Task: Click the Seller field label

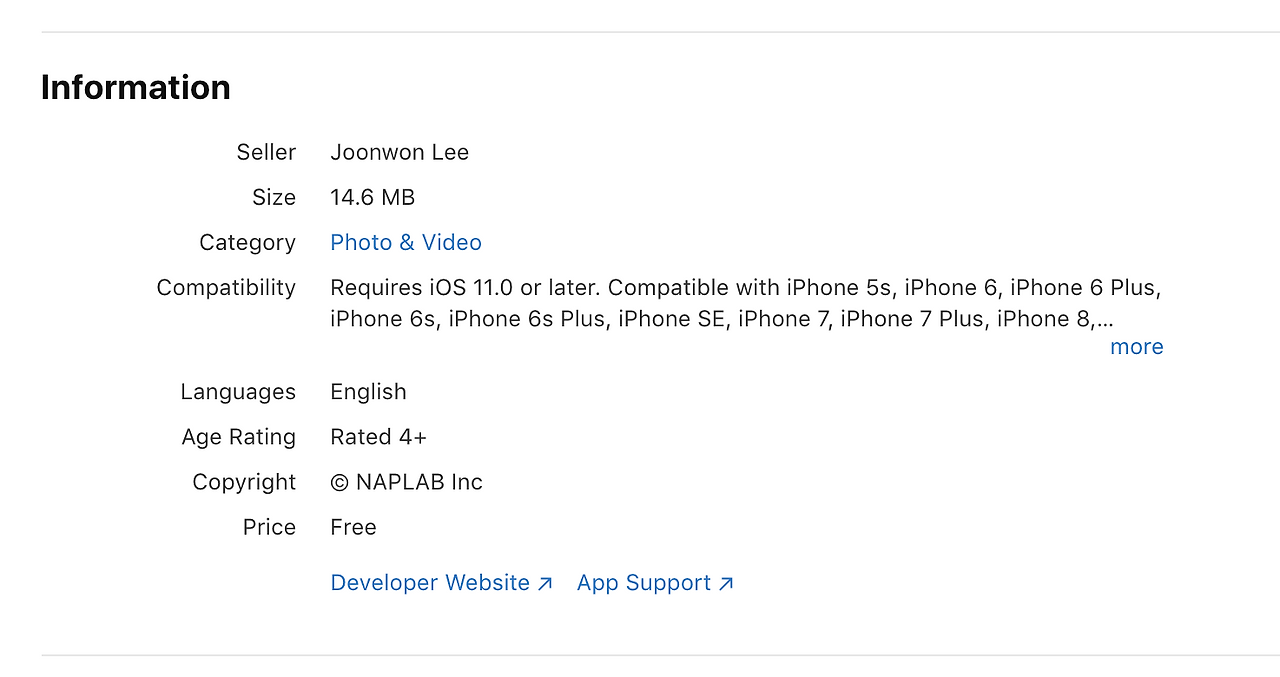Action: click(x=266, y=152)
